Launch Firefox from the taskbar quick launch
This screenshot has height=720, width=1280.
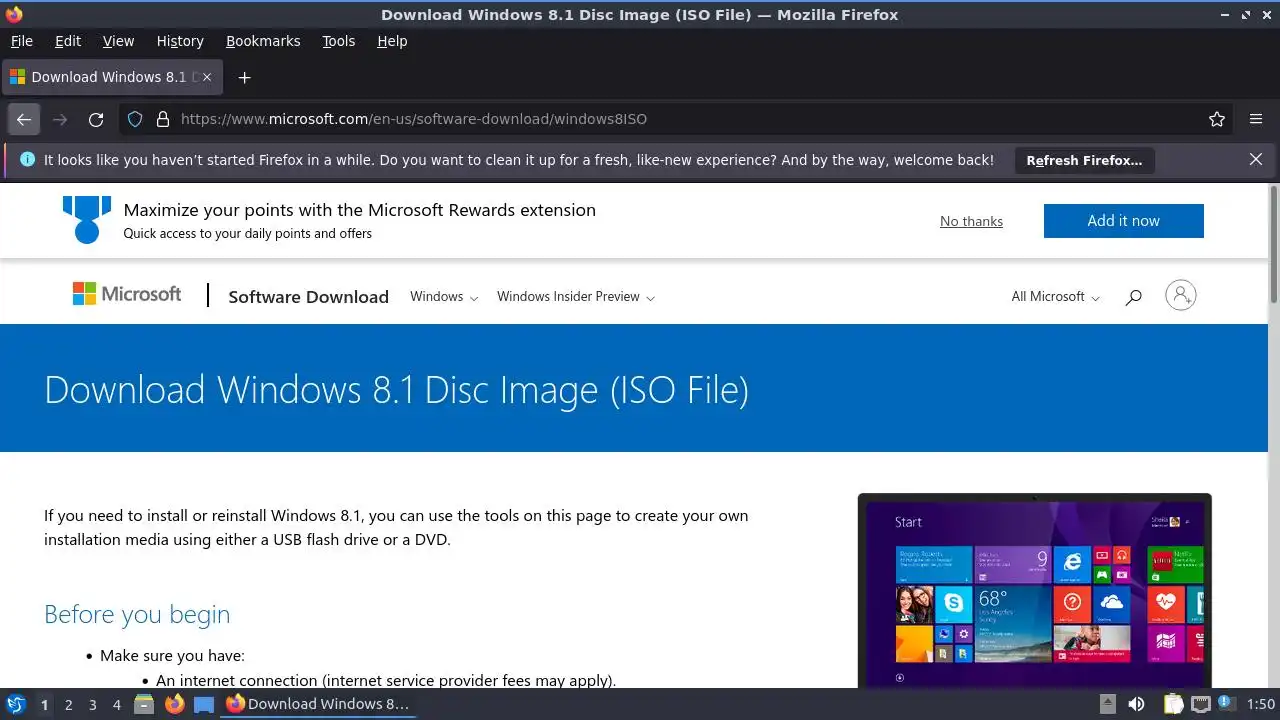click(x=175, y=704)
